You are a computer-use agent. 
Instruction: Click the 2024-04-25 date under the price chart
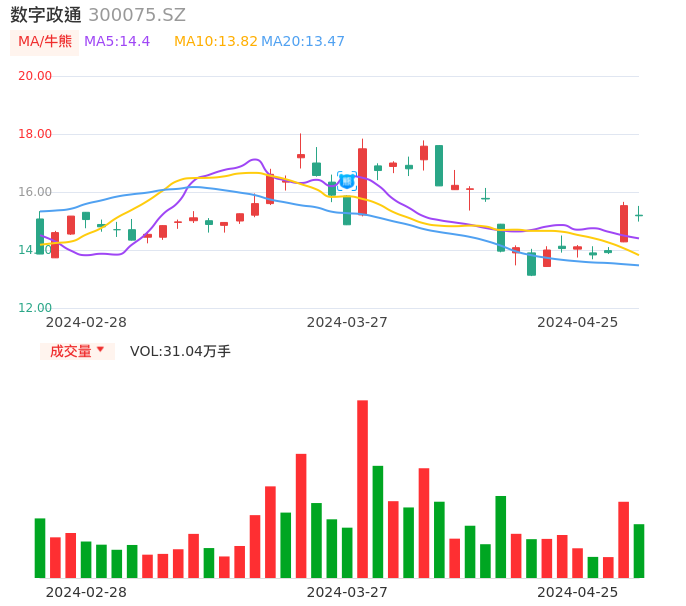578,322
